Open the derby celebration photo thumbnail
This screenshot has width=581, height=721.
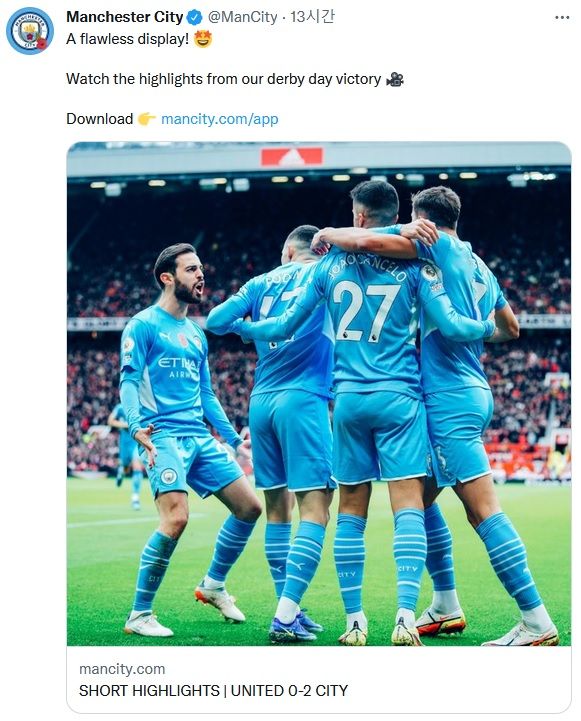click(319, 394)
